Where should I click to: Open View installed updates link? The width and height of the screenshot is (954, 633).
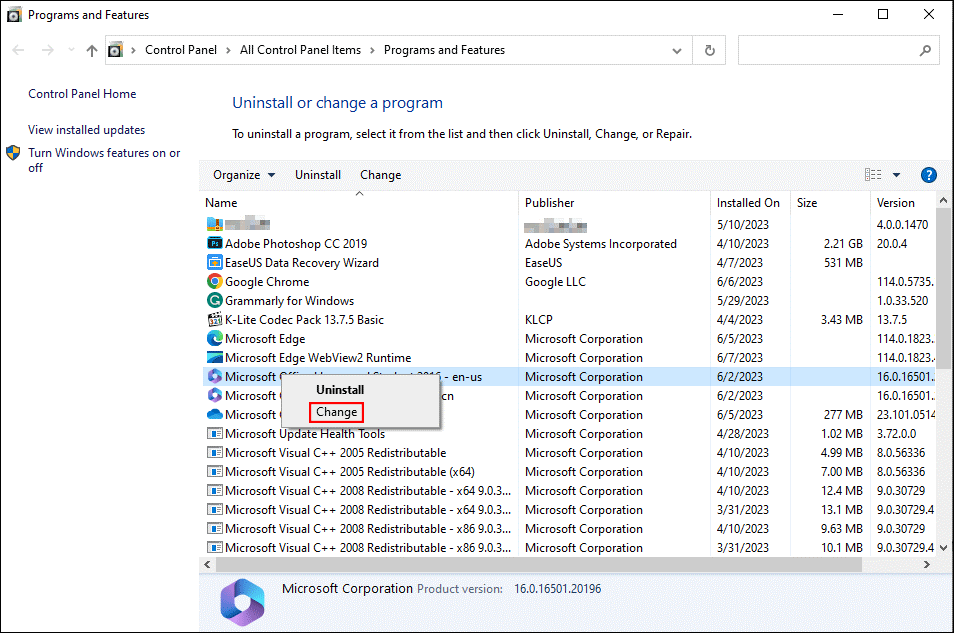point(86,130)
